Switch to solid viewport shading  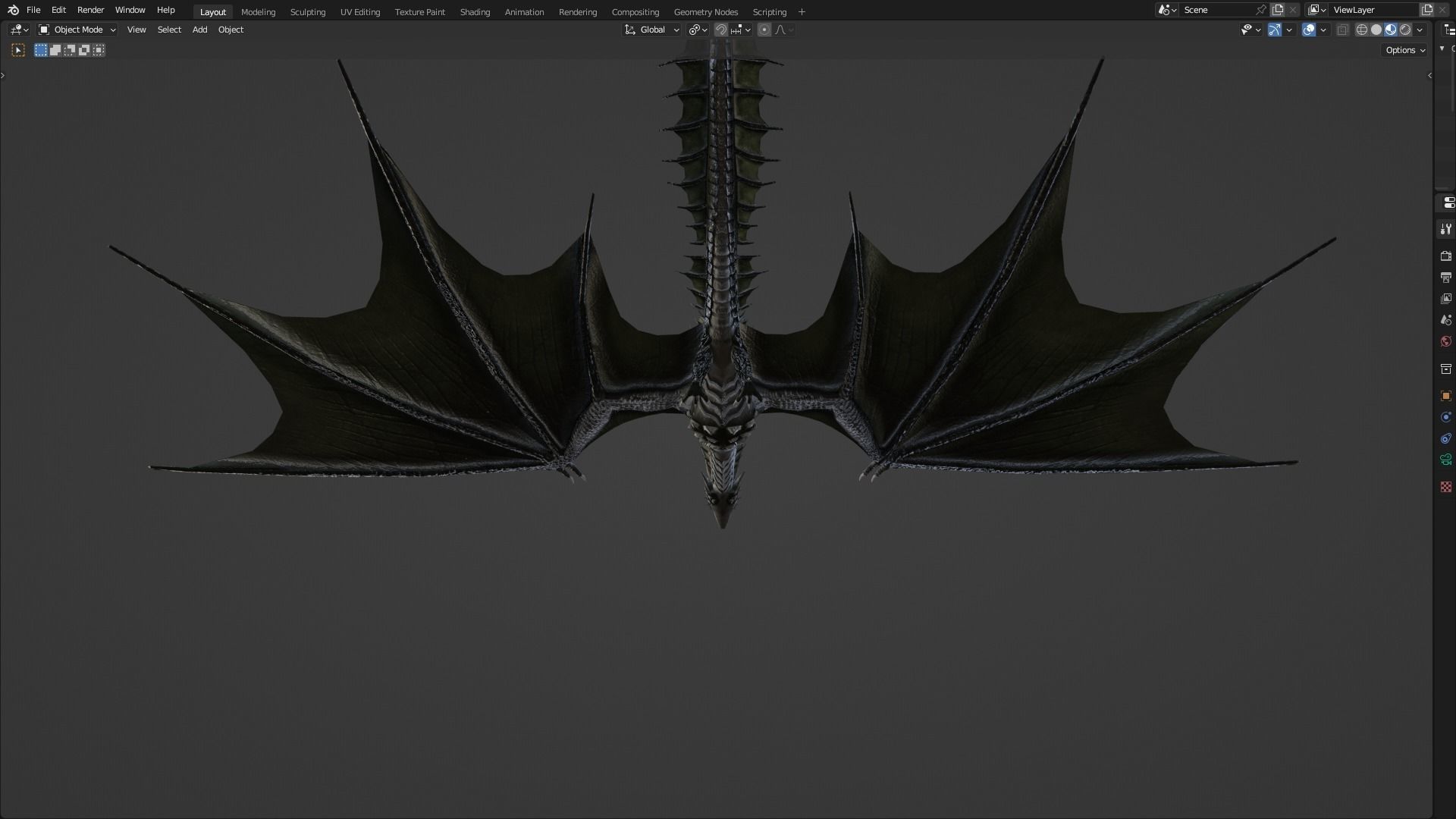[x=1376, y=30]
